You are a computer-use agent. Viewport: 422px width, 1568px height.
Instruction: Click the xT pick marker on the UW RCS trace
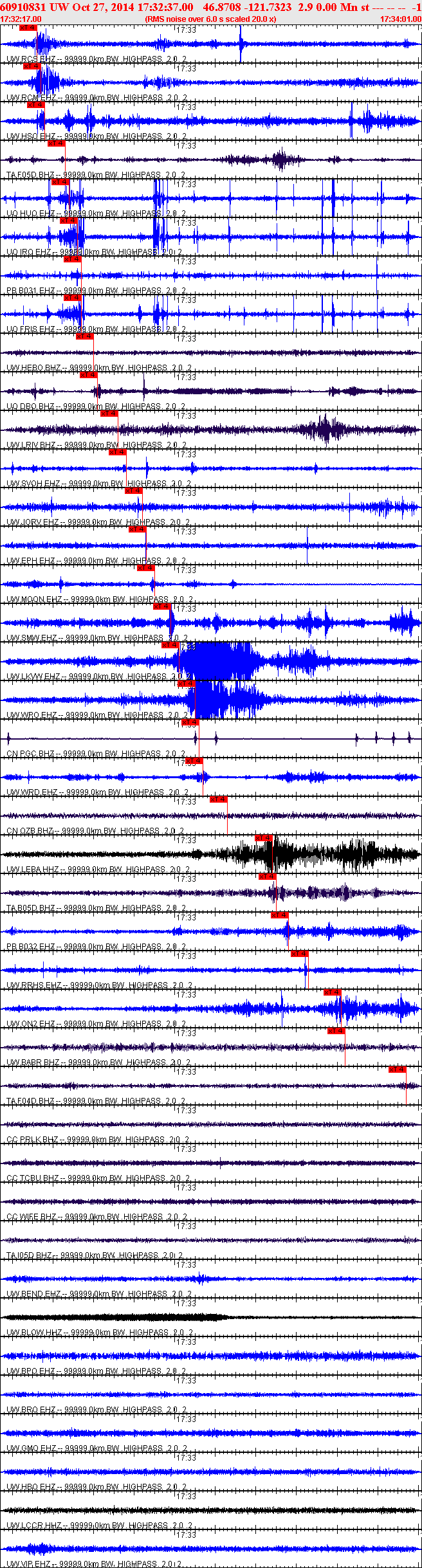click(x=28, y=28)
